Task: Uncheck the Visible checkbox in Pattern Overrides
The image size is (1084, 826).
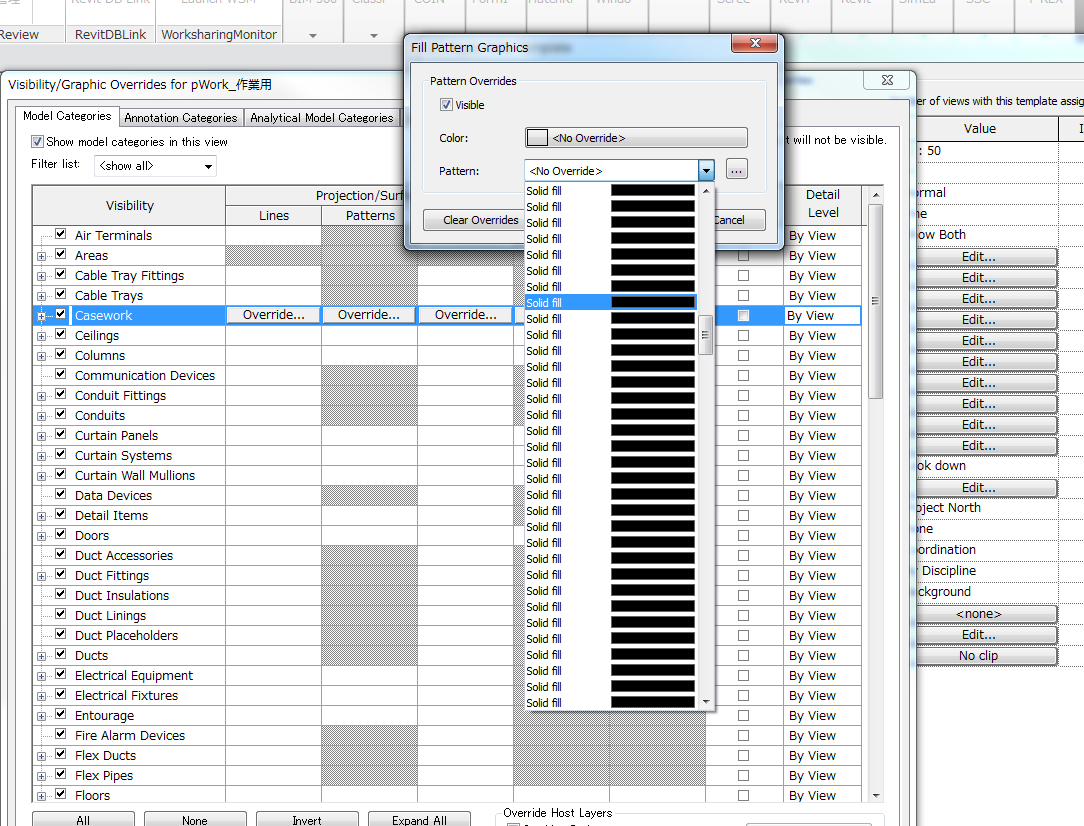Action: pos(445,104)
